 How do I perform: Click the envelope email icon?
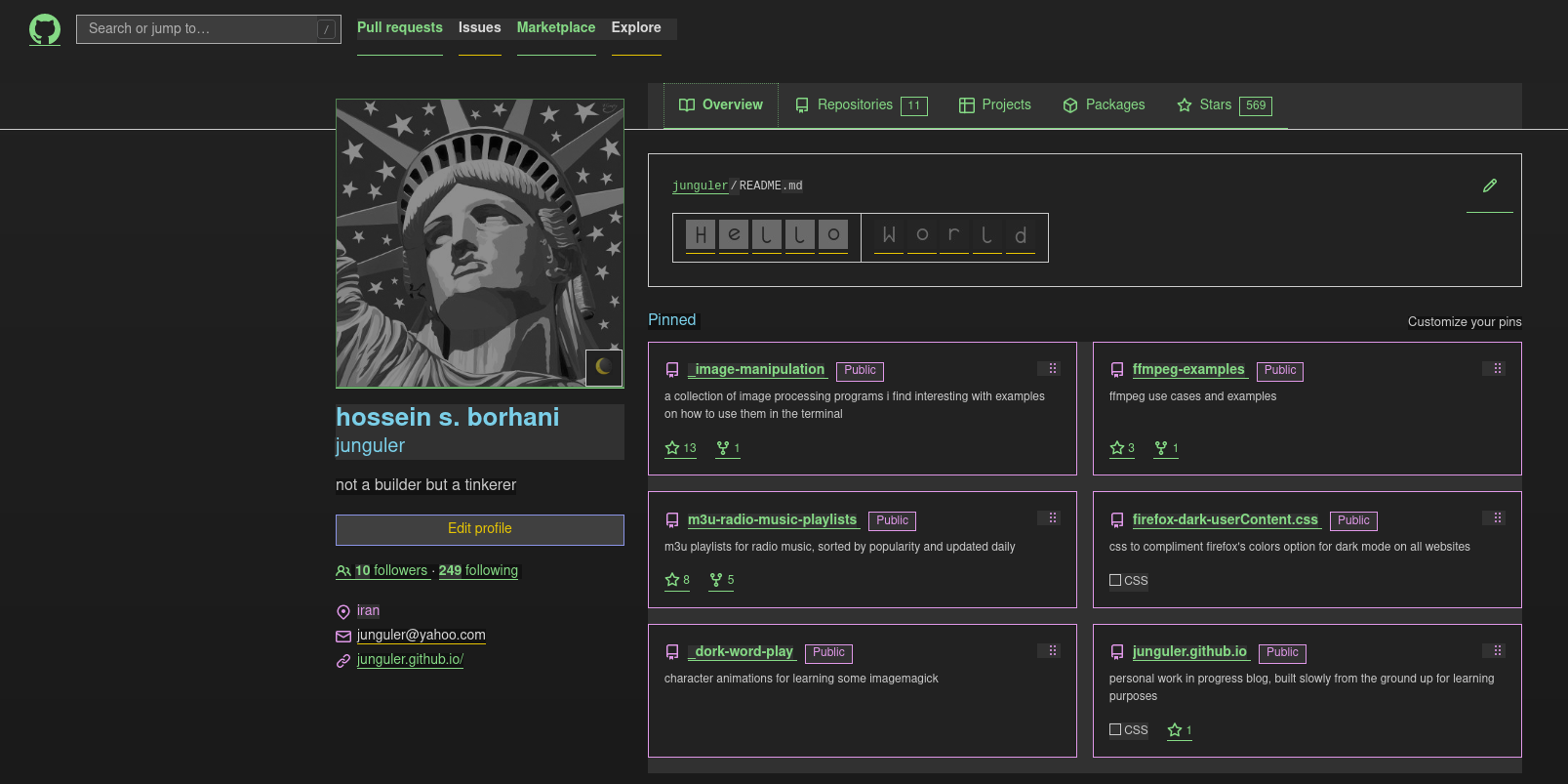343,636
